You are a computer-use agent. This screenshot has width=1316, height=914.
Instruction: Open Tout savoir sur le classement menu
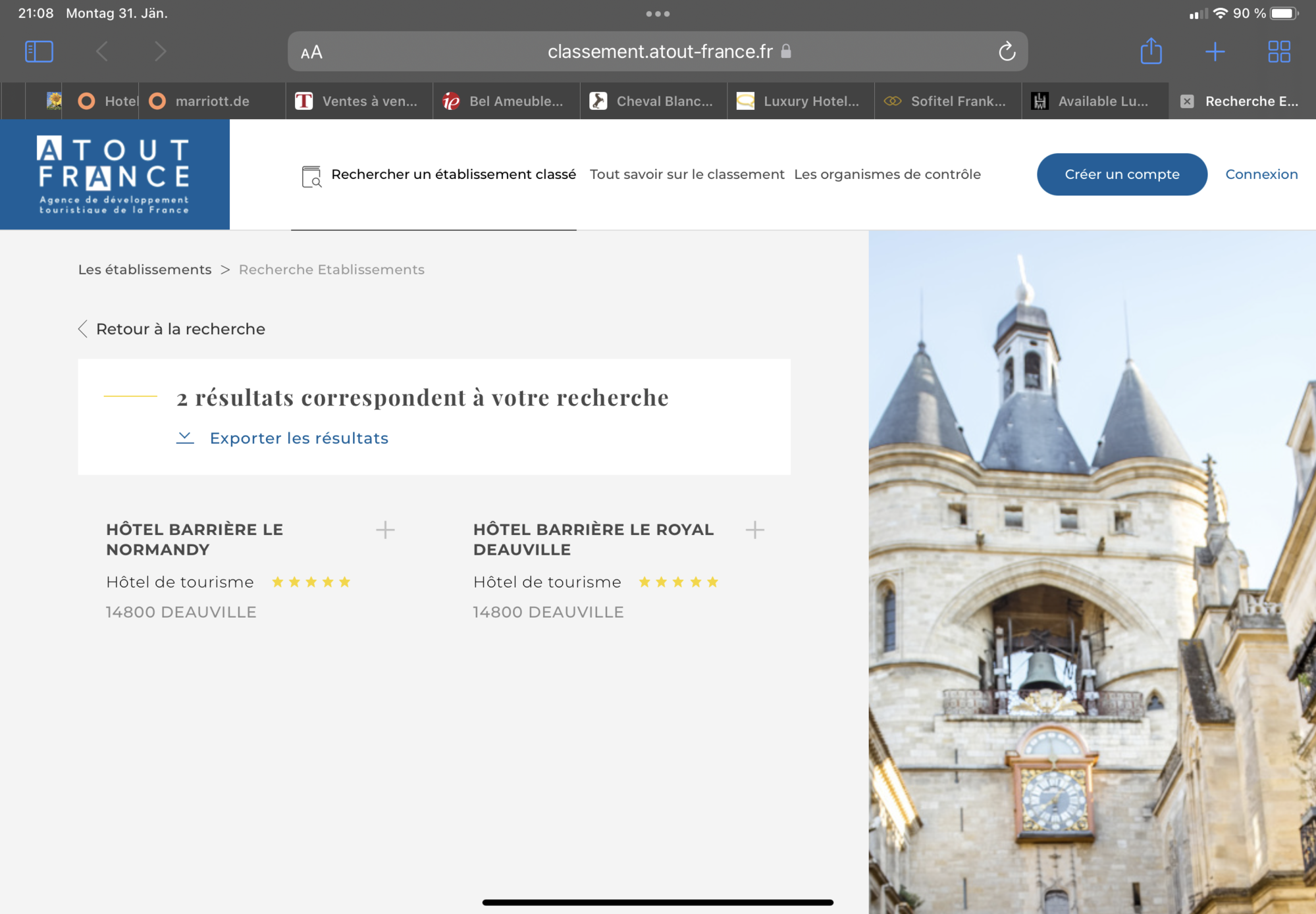click(x=687, y=174)
